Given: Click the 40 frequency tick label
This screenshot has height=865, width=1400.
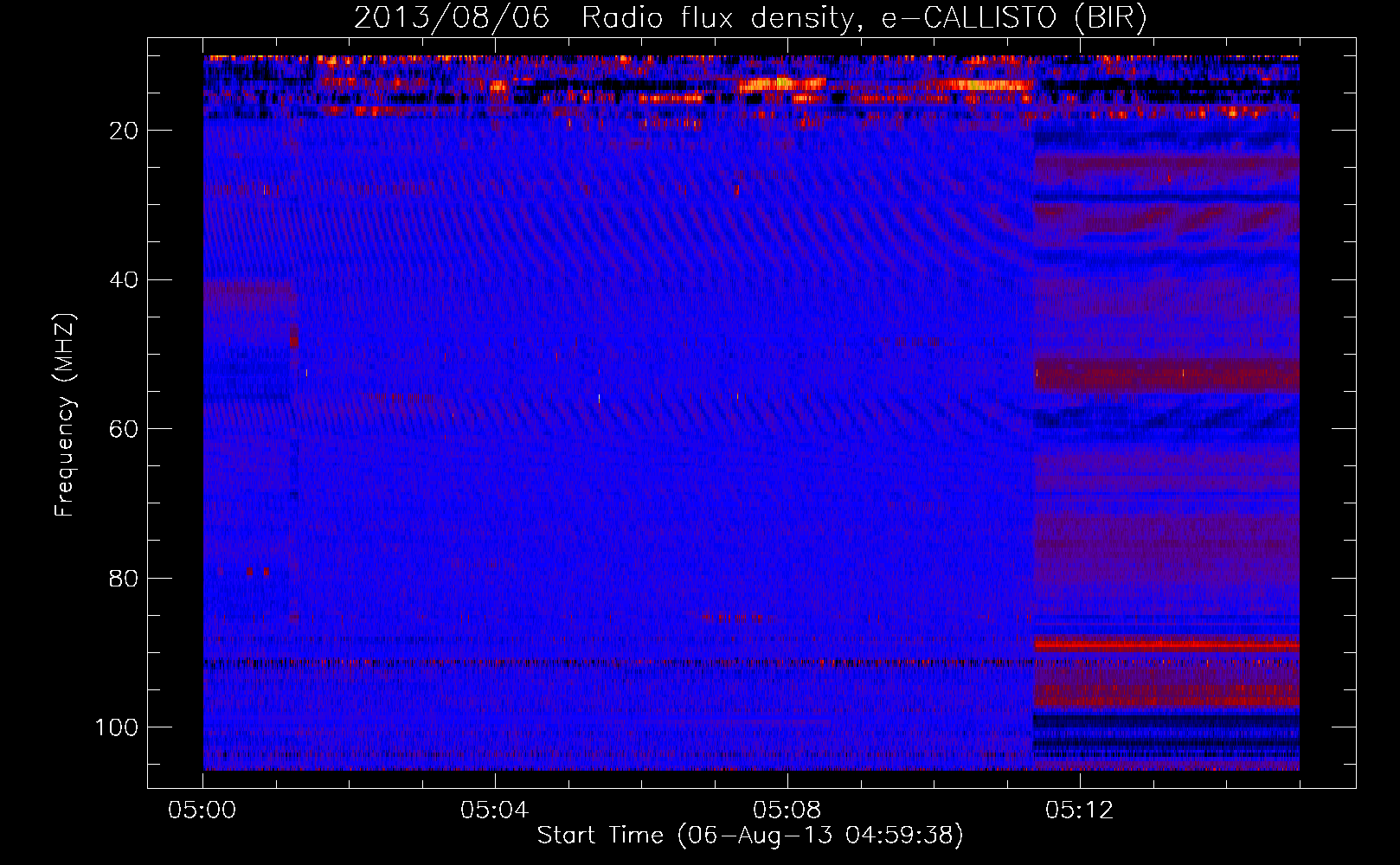Looking at the screenshot, I should 125,280.
